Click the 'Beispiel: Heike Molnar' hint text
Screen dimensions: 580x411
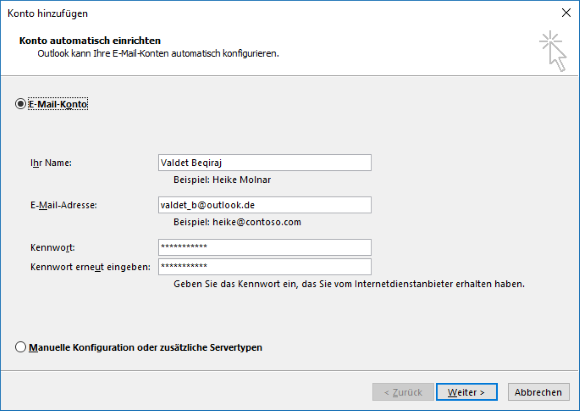click(222, 180)
